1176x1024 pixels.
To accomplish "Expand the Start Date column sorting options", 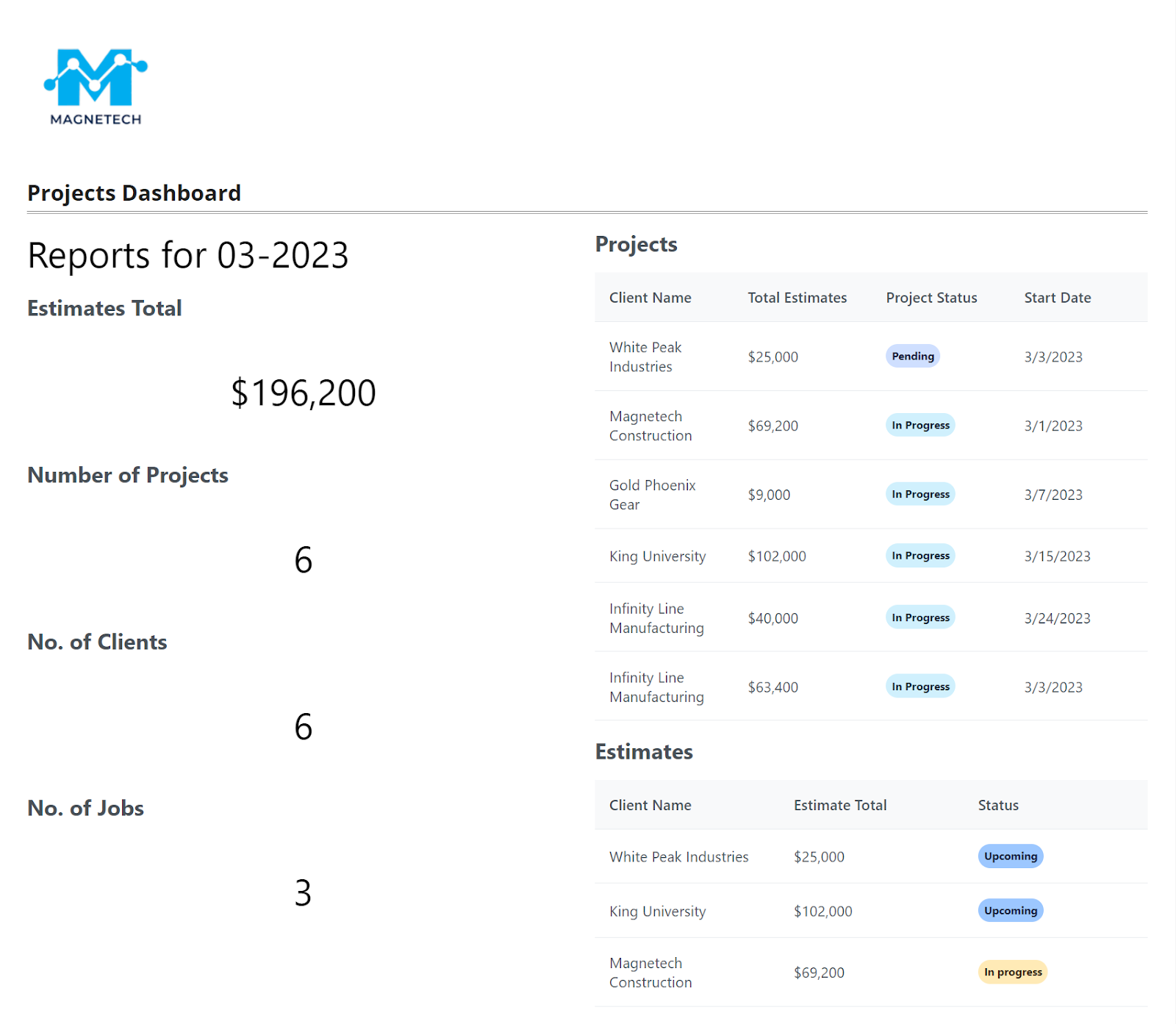I will click(x=1057, y=298).
